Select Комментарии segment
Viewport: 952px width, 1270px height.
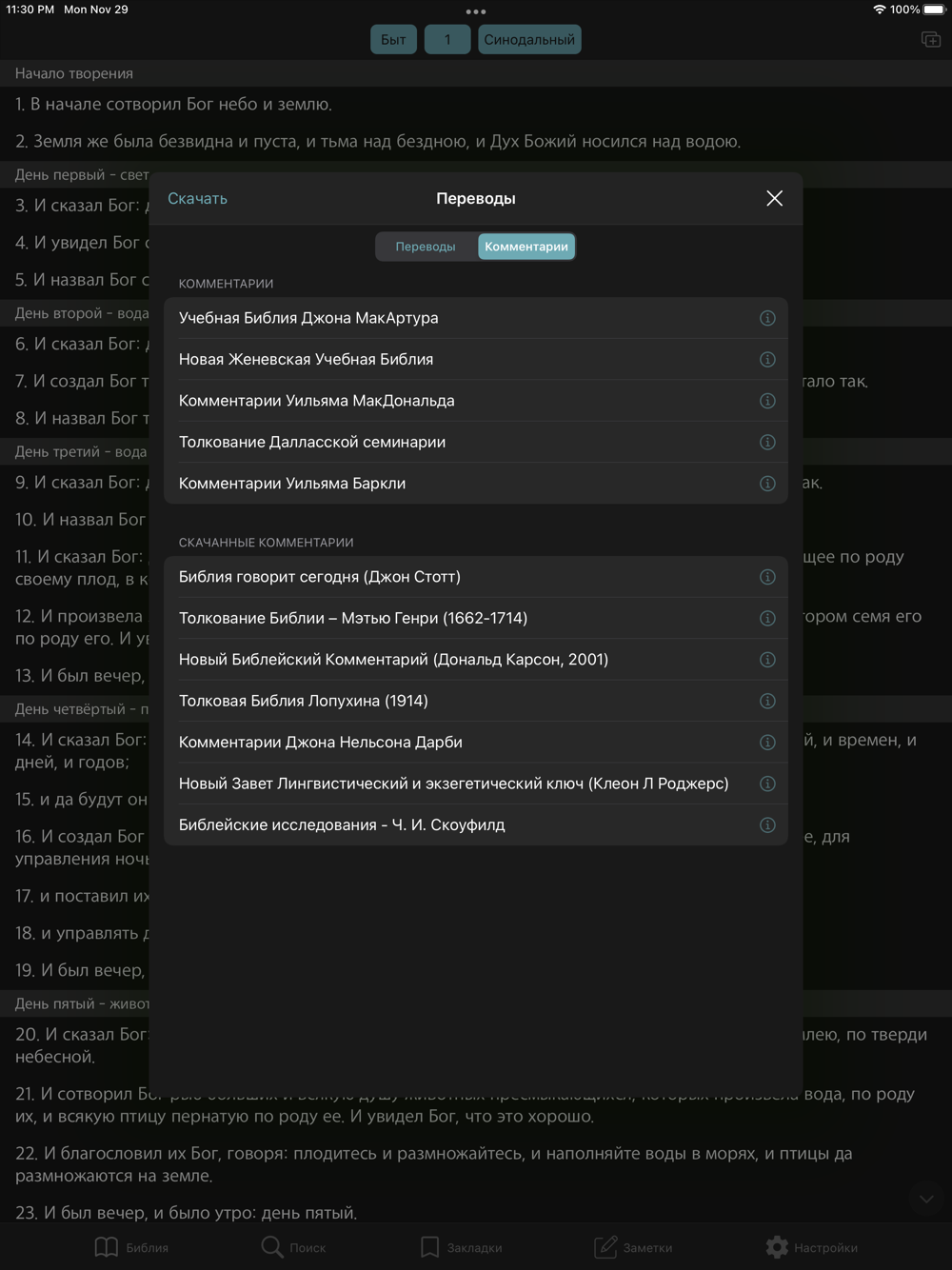[x=526, y=247]
